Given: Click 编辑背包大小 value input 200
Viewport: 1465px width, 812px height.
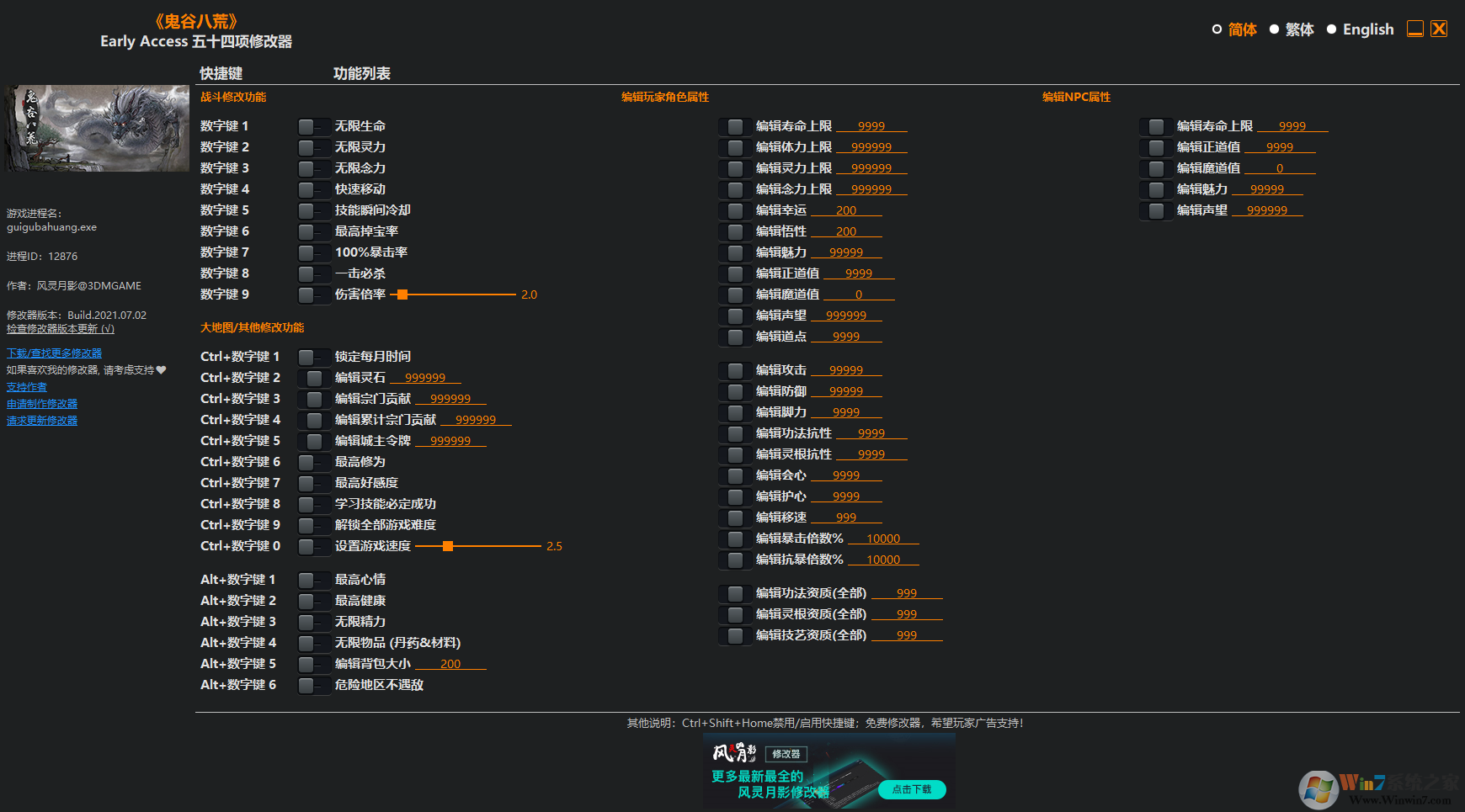Looking at the screenshot, I should [x=450, y=664].
